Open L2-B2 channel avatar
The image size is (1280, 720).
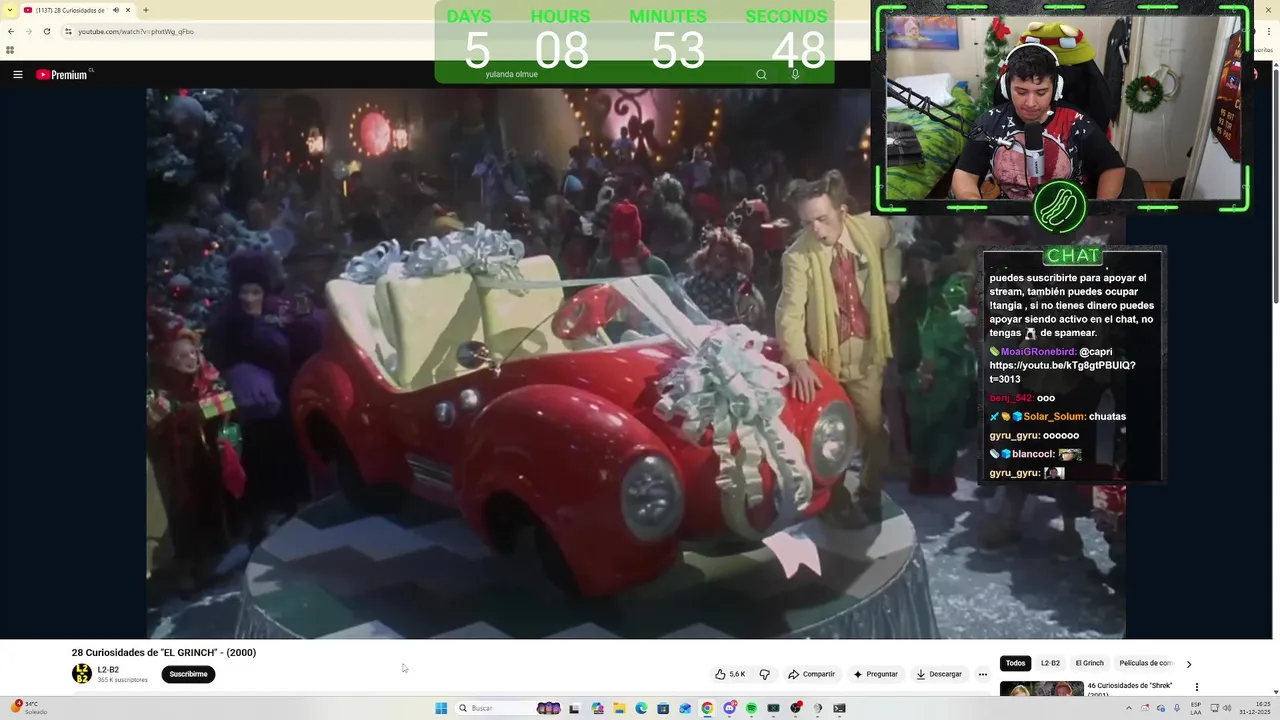(81, 674)
